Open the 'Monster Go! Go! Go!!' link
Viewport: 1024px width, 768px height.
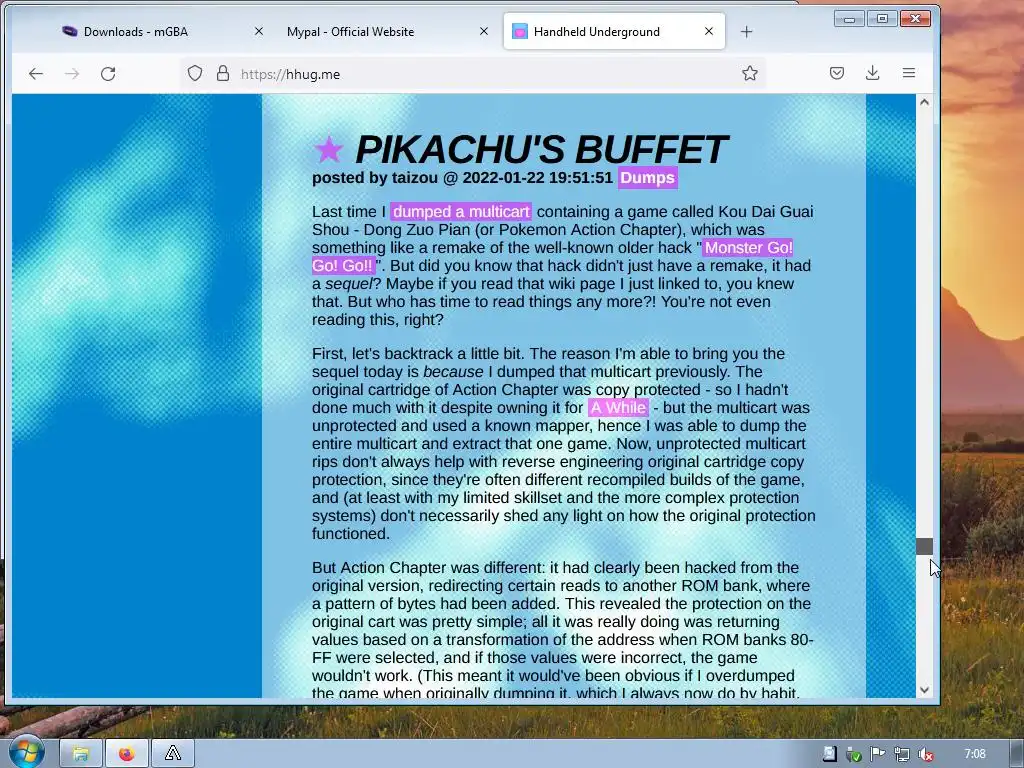748,248
